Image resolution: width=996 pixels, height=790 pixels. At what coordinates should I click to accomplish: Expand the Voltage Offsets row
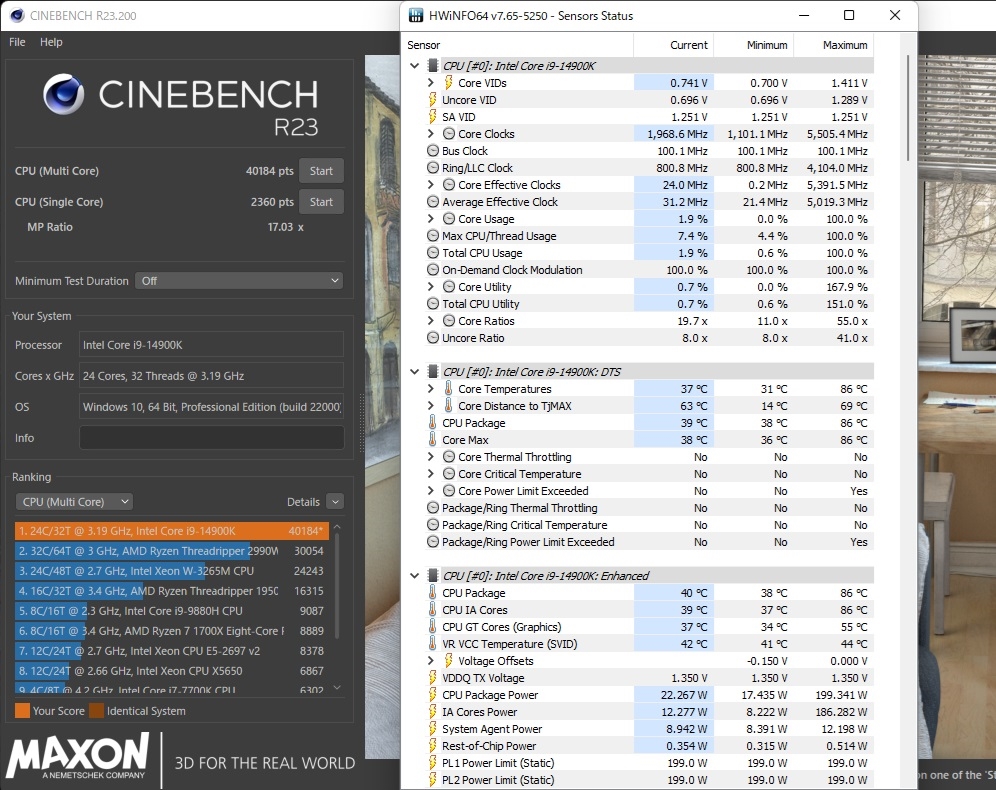(431, 660)
